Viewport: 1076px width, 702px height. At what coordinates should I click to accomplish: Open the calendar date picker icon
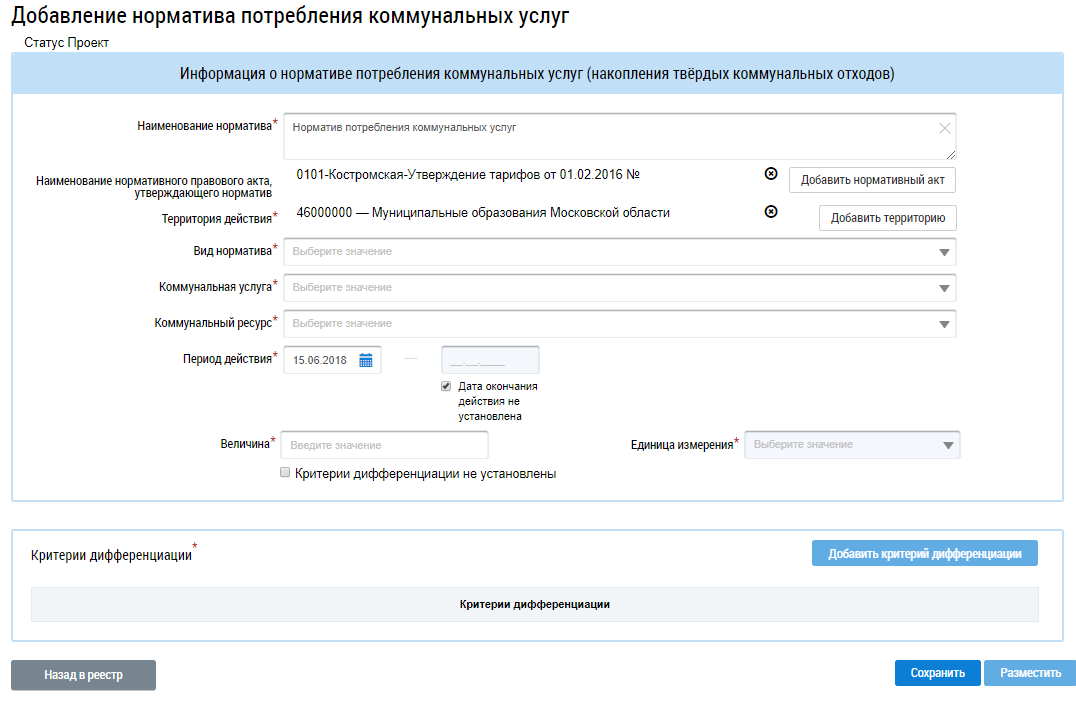click(x=366, y=360)
